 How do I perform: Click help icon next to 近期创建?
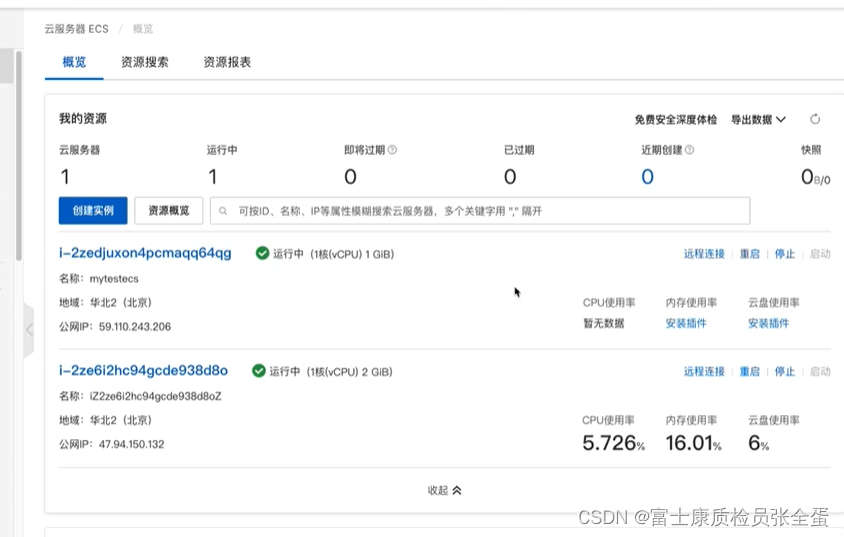[689, 150]
